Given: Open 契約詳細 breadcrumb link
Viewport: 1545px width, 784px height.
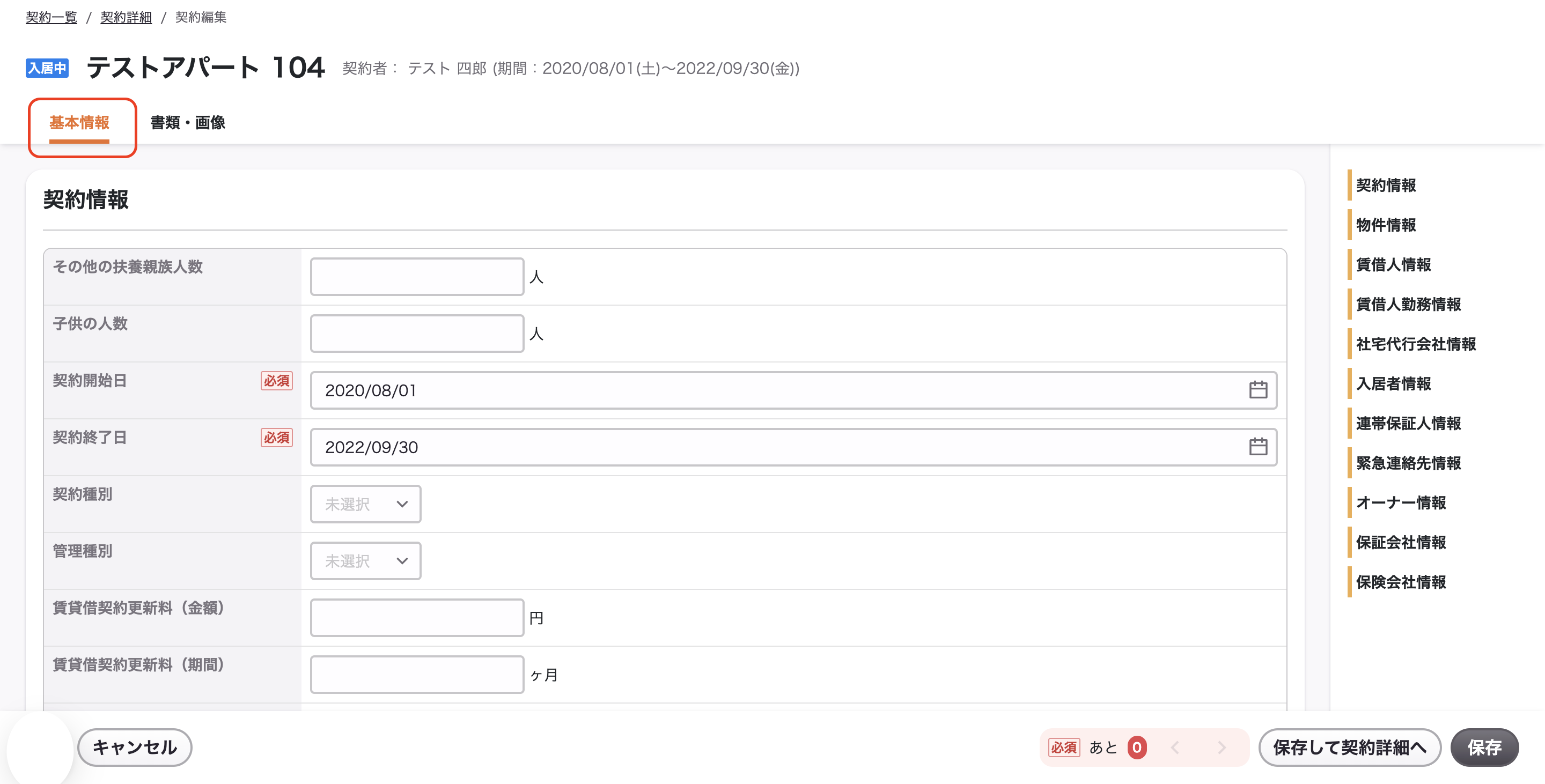Looking at the screenshot, I should (126, 17).
